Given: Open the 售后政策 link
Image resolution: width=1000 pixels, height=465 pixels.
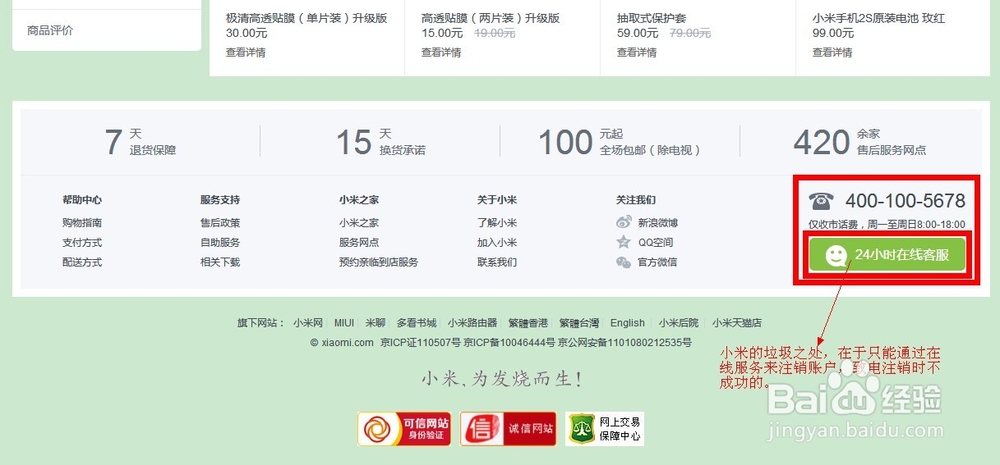Looking at the screenshot, I should pos(220,223).
